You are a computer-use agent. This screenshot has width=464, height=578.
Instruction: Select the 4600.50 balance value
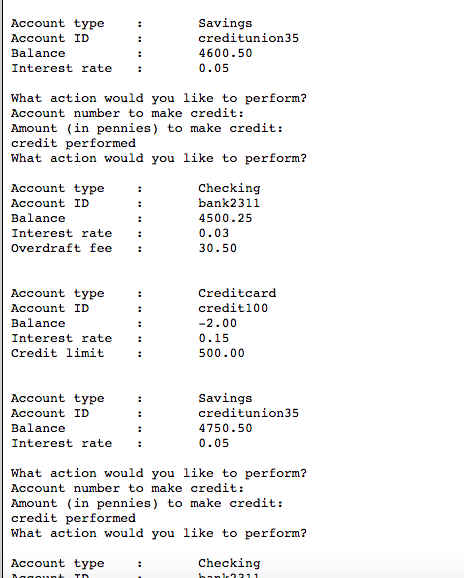coord(225,53)
